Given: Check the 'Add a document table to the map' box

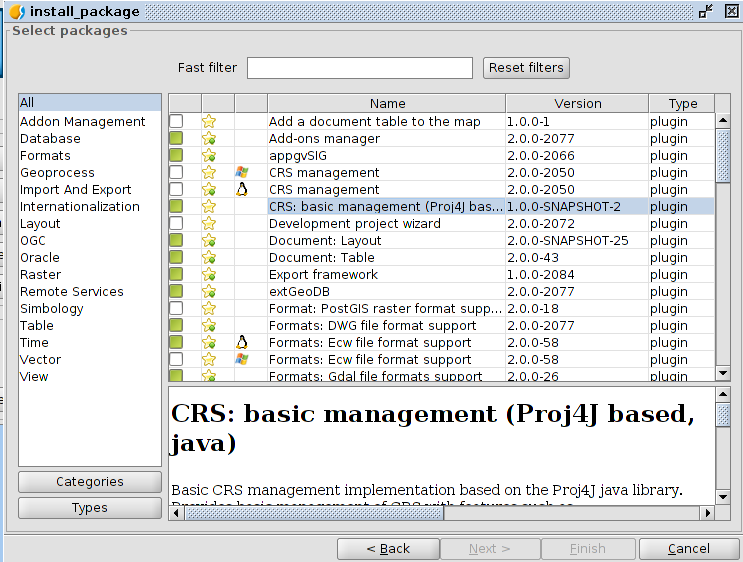Looking at the screenshot, I should point(176,121).
